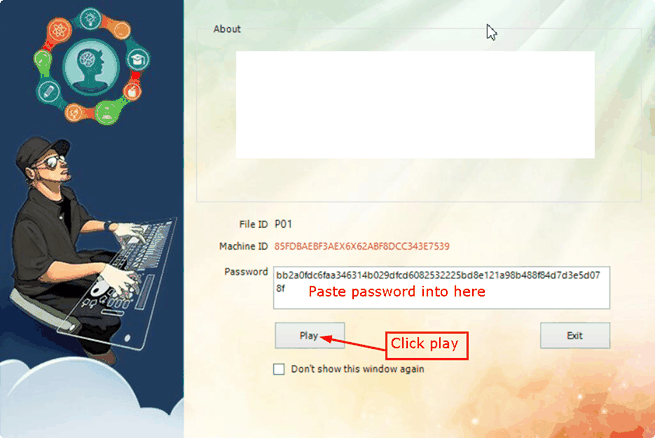This screenshot has height=438, width=655.
Task: Click the File ID value P01
Action: tap(283, 224)
